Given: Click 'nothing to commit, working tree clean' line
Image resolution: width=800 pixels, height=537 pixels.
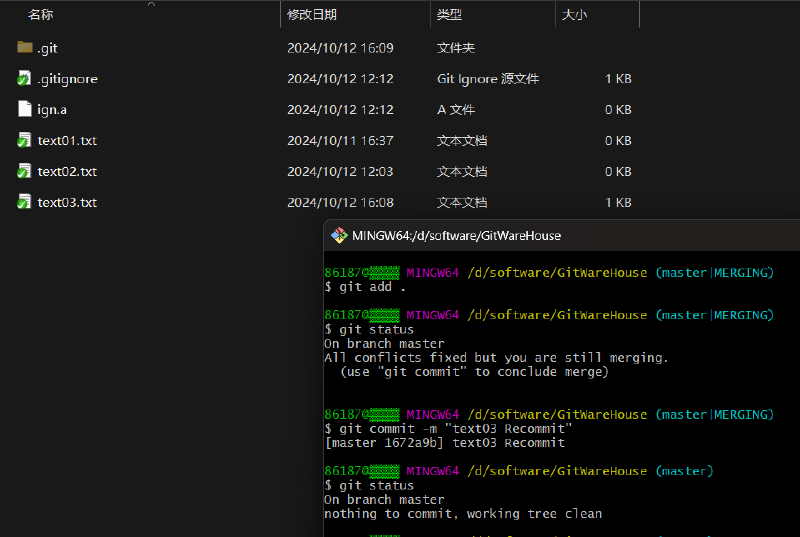Looking at the screenshot, I should click(x=463, y=514).
